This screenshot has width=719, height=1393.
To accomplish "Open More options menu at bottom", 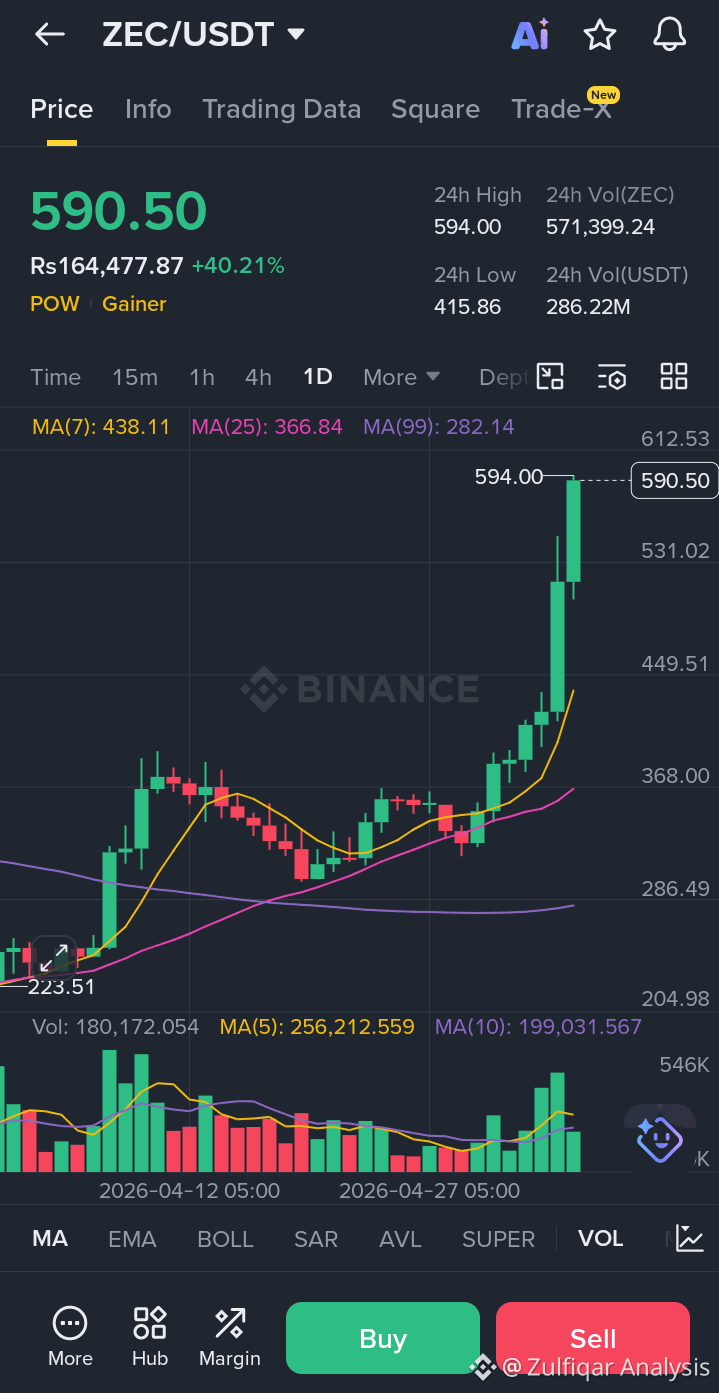I will pyautogui.click(x=70, y=1337).
